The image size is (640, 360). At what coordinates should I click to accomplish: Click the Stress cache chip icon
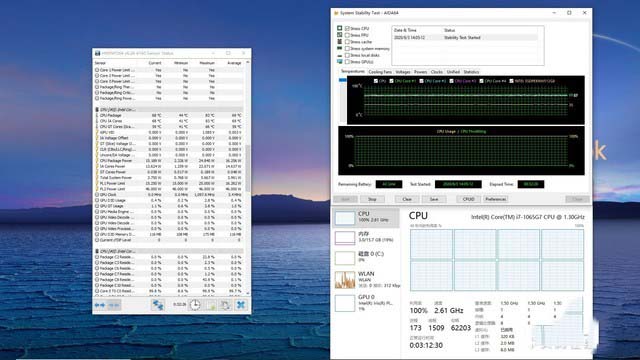(340, 42)
